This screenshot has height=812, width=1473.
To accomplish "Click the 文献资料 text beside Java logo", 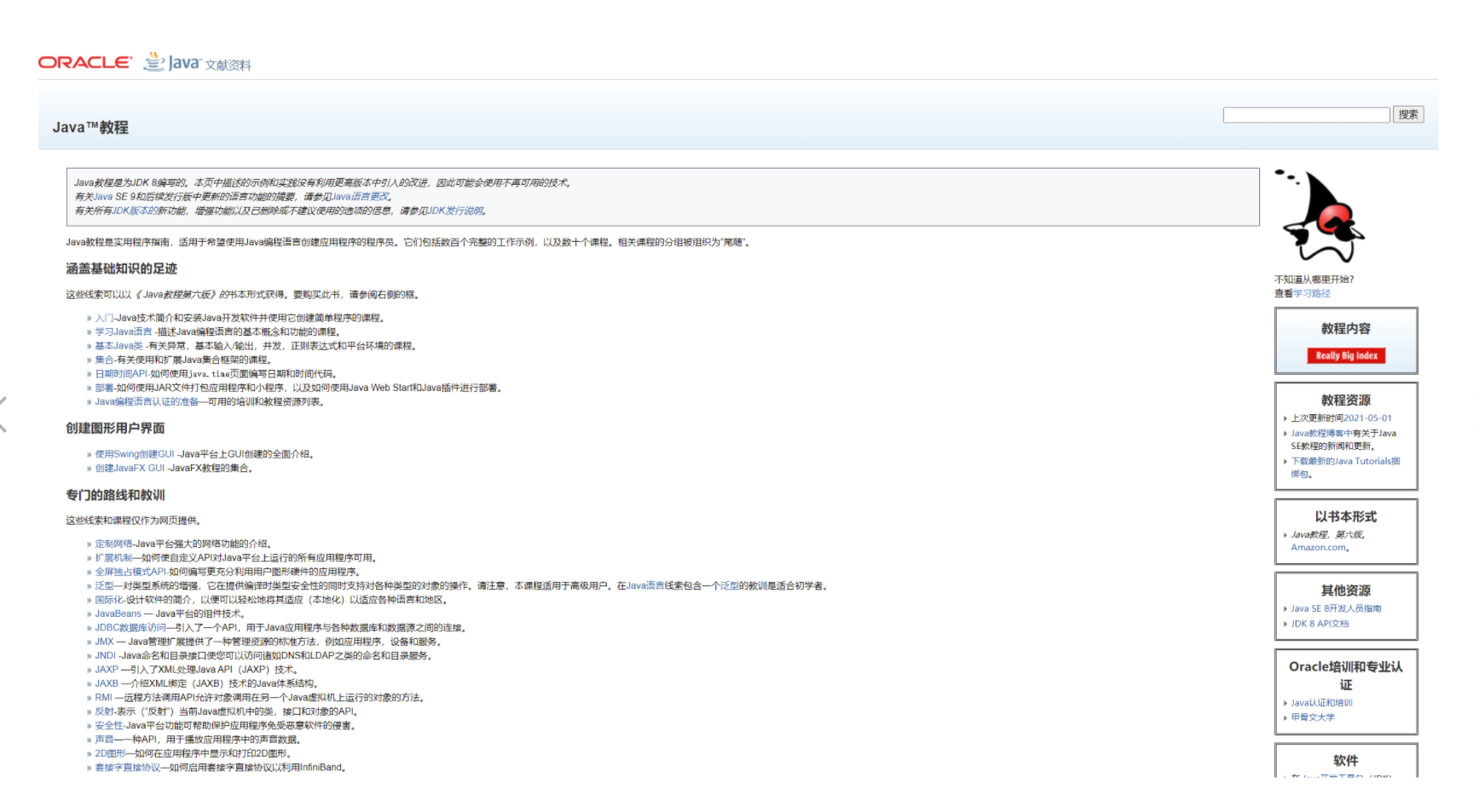I will 228,66.
